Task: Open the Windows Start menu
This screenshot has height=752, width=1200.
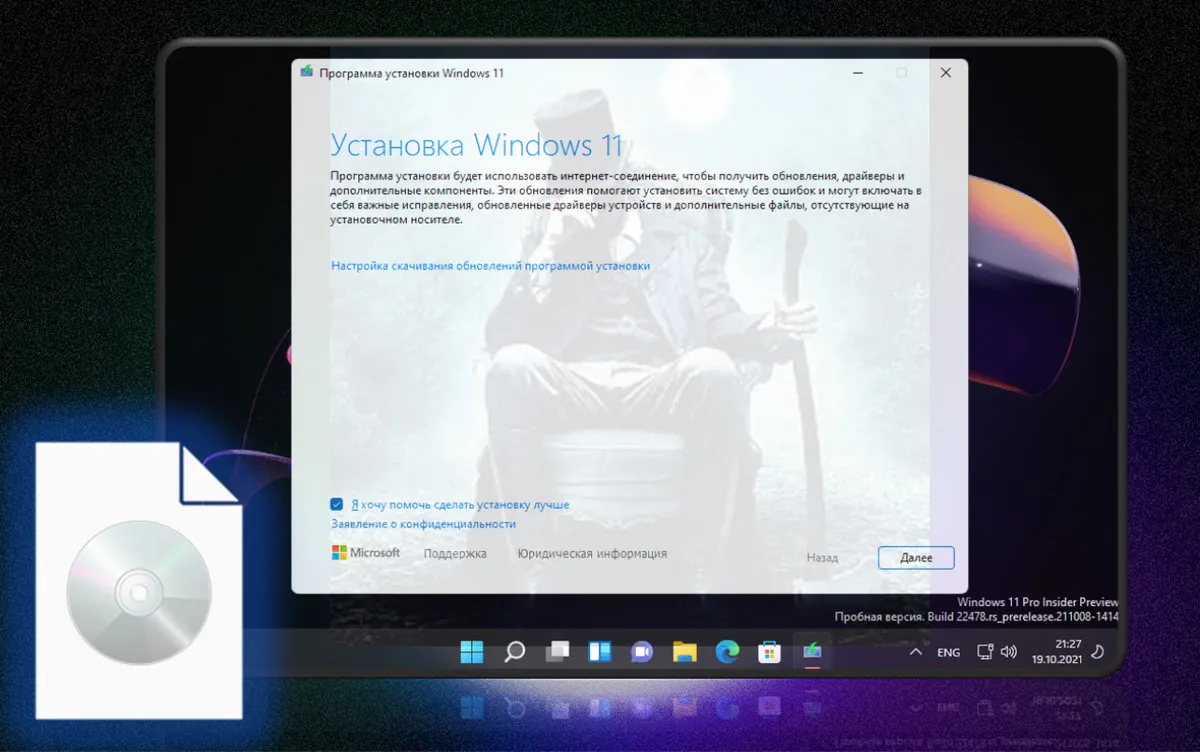Action: click(472, 652)
